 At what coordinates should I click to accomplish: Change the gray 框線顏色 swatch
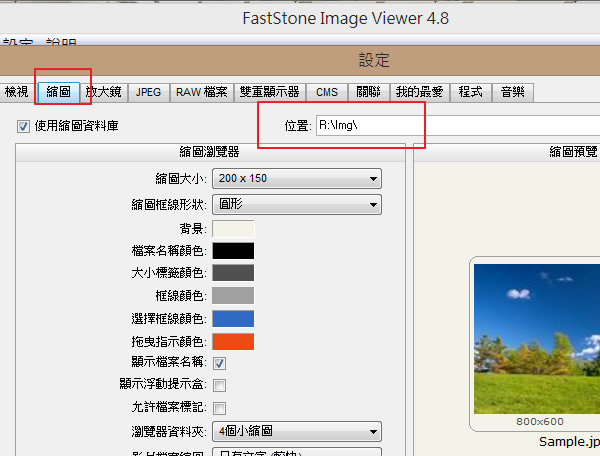(x=233, y=296)
